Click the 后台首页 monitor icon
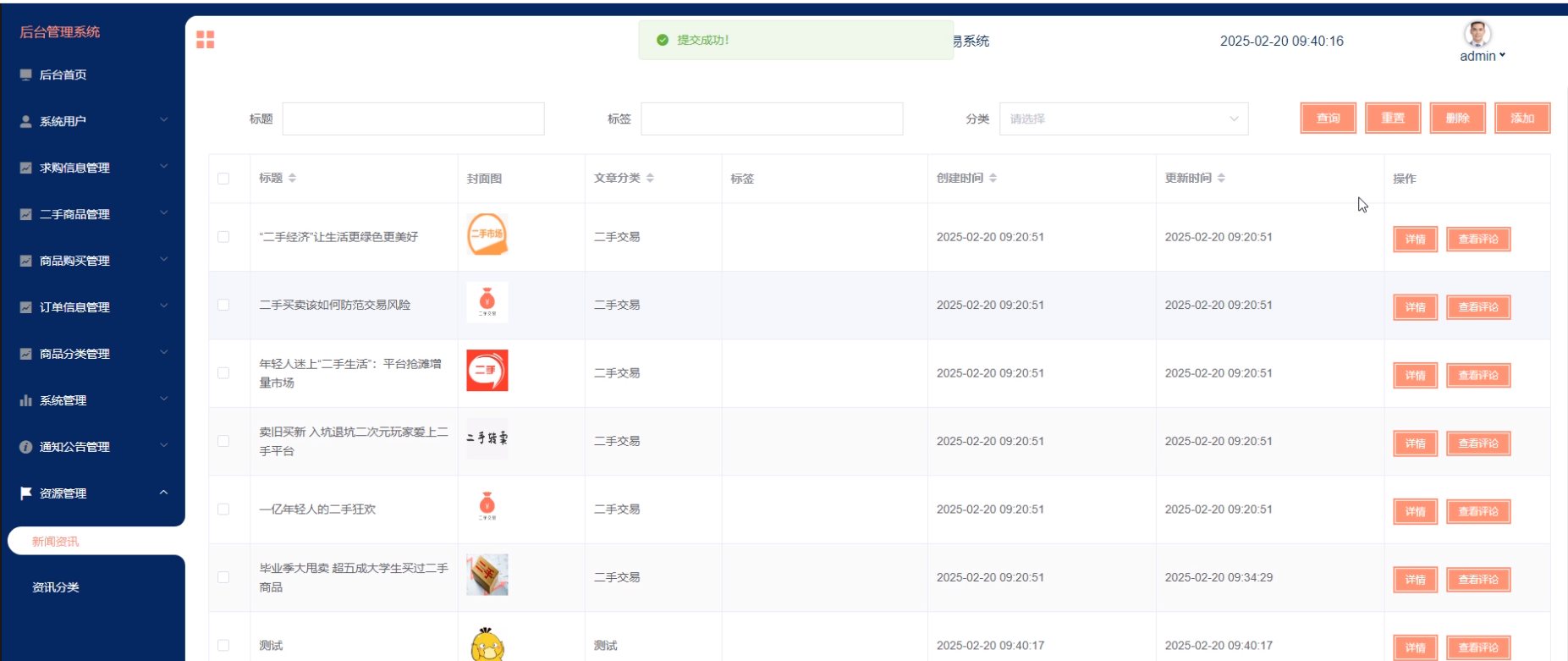Image resolution: width=1568 pixels, height=661 pixels. click(25, 74)
